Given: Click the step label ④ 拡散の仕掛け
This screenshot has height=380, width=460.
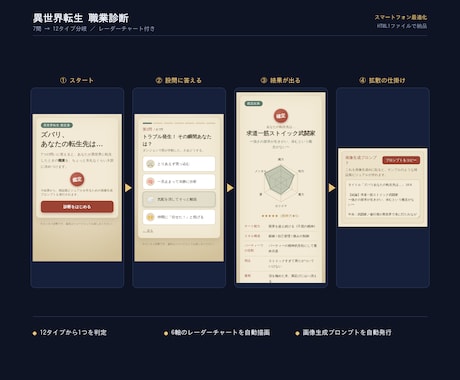Looking at the screenshot, I should tap(382, 80).
